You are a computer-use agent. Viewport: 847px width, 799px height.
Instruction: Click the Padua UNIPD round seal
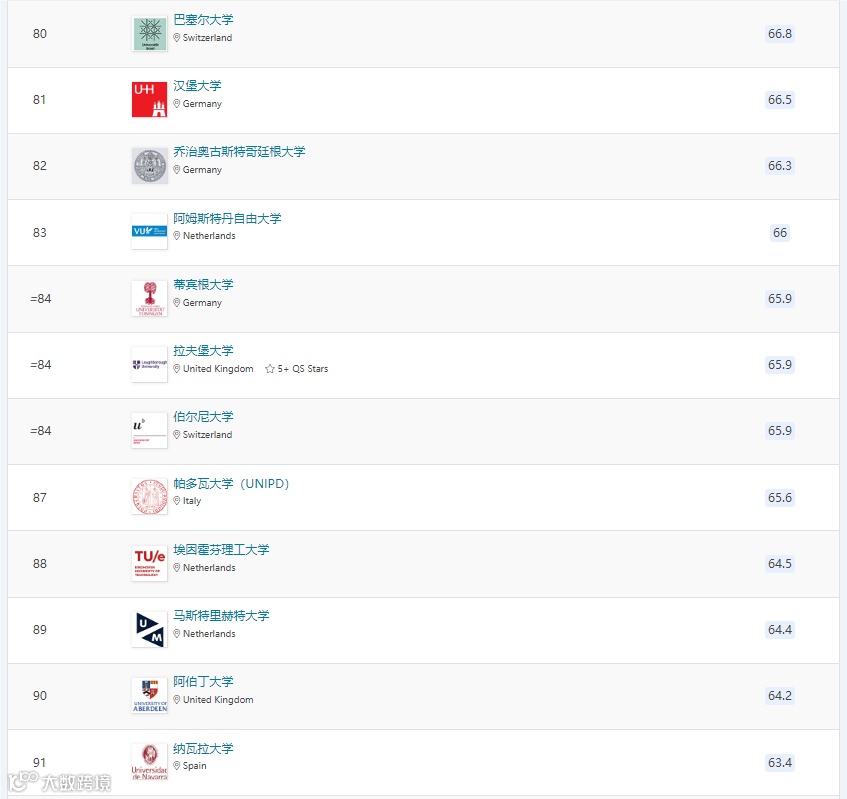pyautogui.click(x=150, y=497)
